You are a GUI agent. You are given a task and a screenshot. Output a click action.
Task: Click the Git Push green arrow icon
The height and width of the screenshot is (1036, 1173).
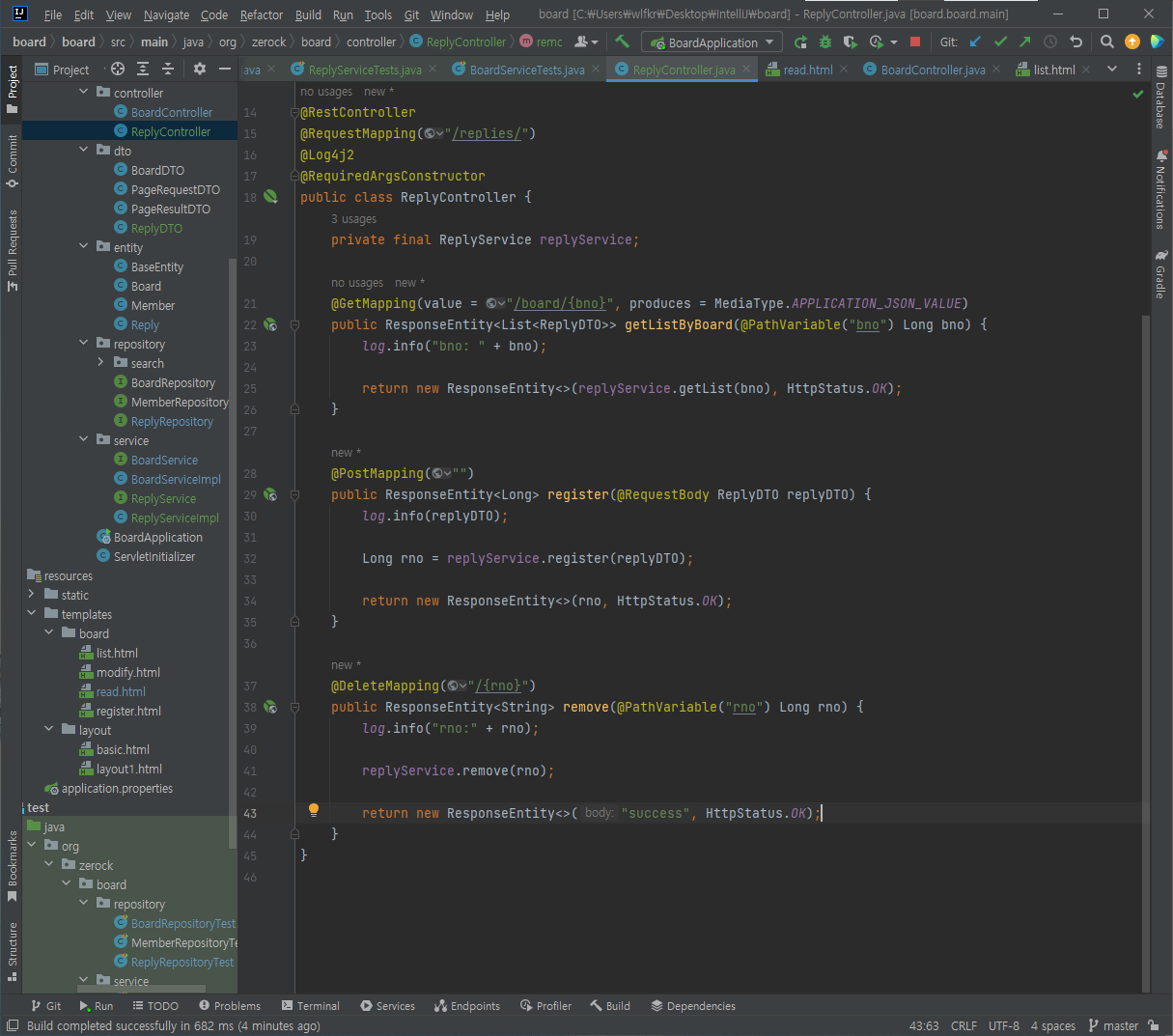click(x=1025, y=42)
